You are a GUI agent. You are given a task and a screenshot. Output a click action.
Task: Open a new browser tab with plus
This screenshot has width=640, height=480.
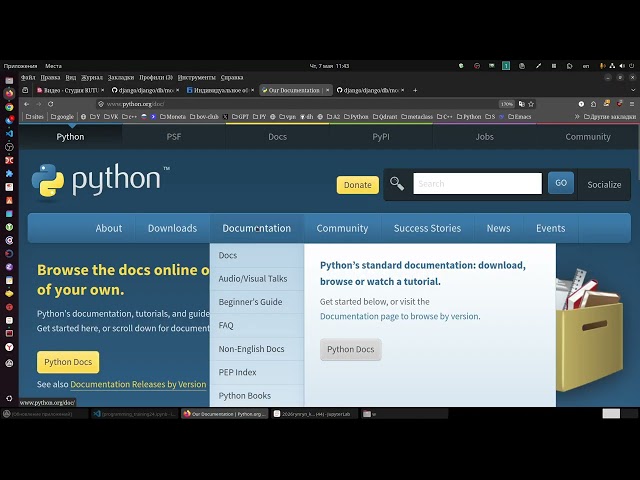tap(415, 90)
